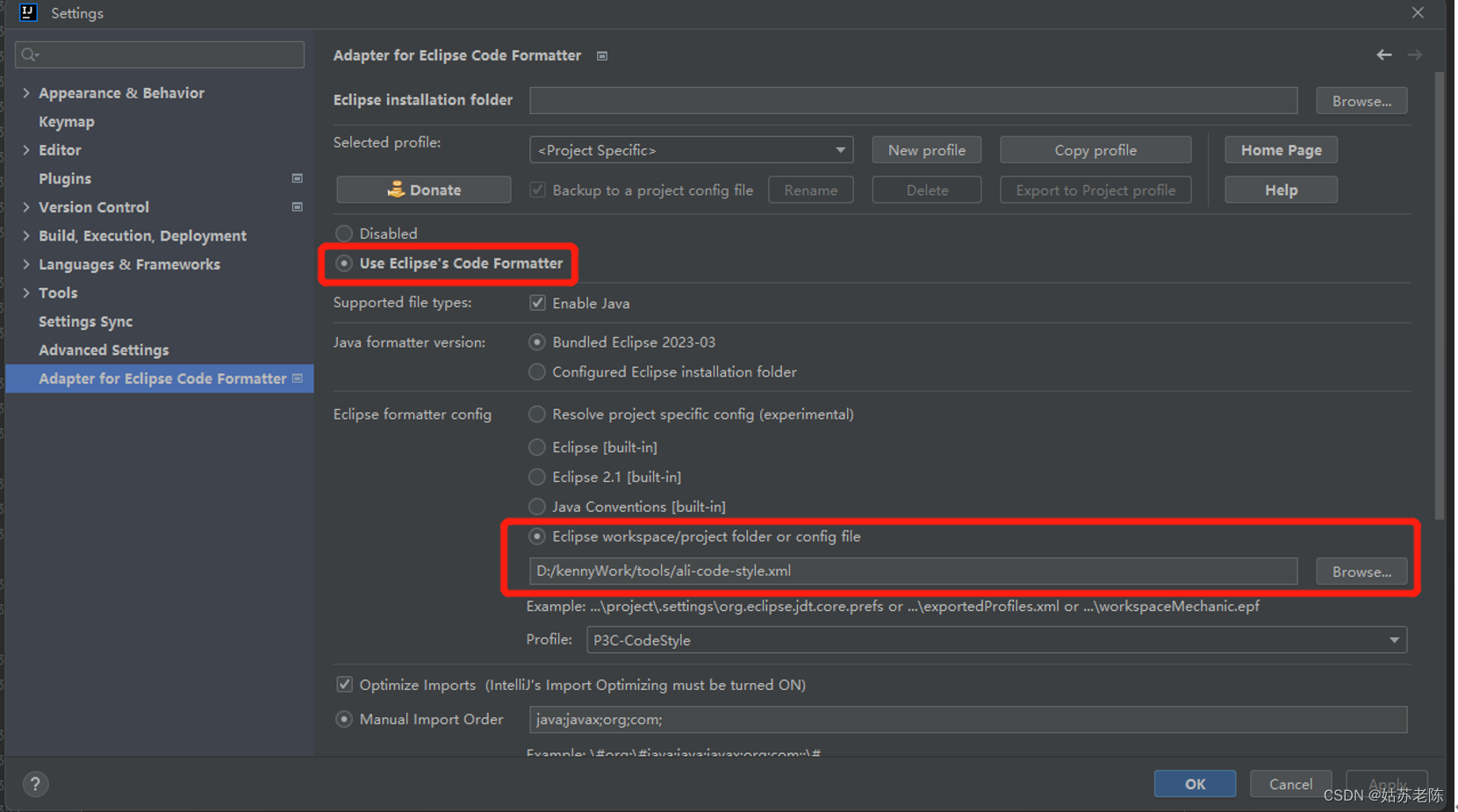Image resolution: width=1458 pixels, height=812 pixels.
Task: Expand Appearance & Behavior in the tree
Action: pos(26,92)
